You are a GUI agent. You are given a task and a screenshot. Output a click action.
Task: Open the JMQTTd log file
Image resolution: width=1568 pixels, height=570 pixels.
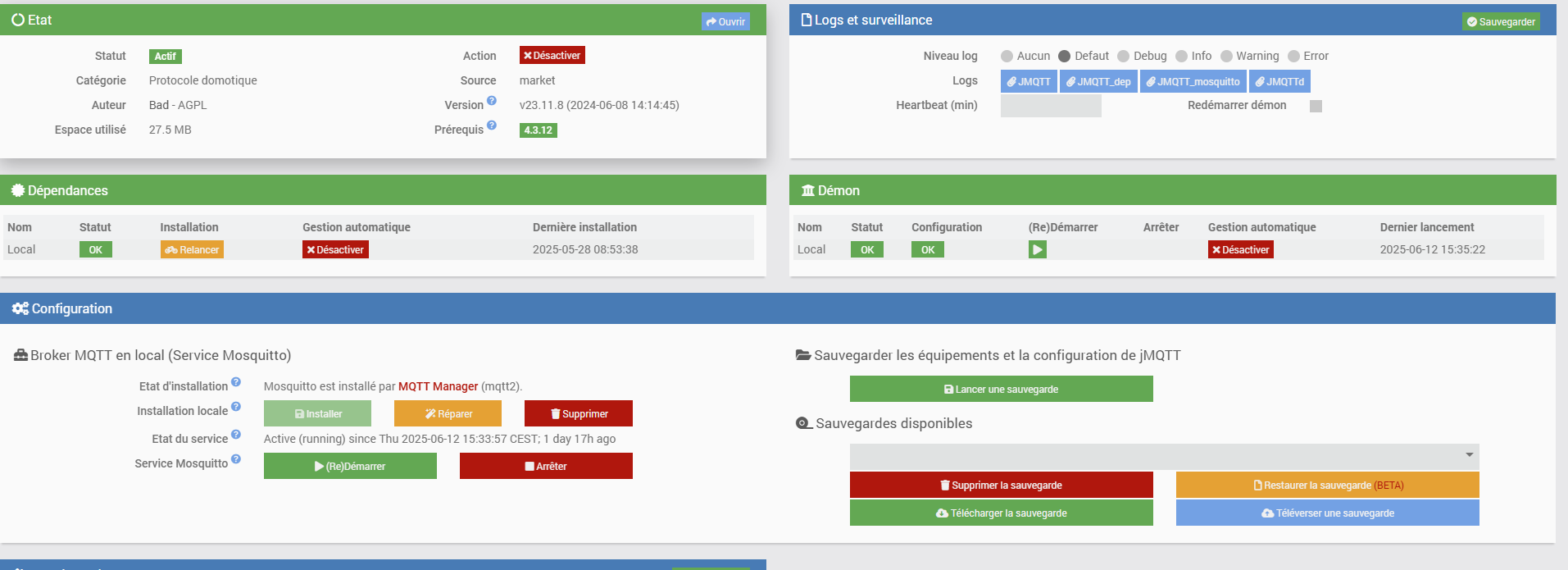click(1279, 81)
